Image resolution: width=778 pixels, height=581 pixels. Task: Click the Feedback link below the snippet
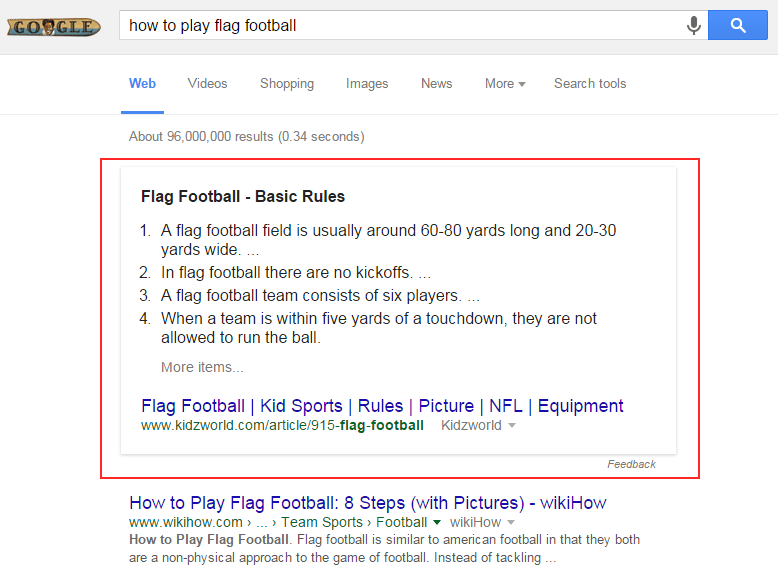pyautogui.click(x=631, y=464)
